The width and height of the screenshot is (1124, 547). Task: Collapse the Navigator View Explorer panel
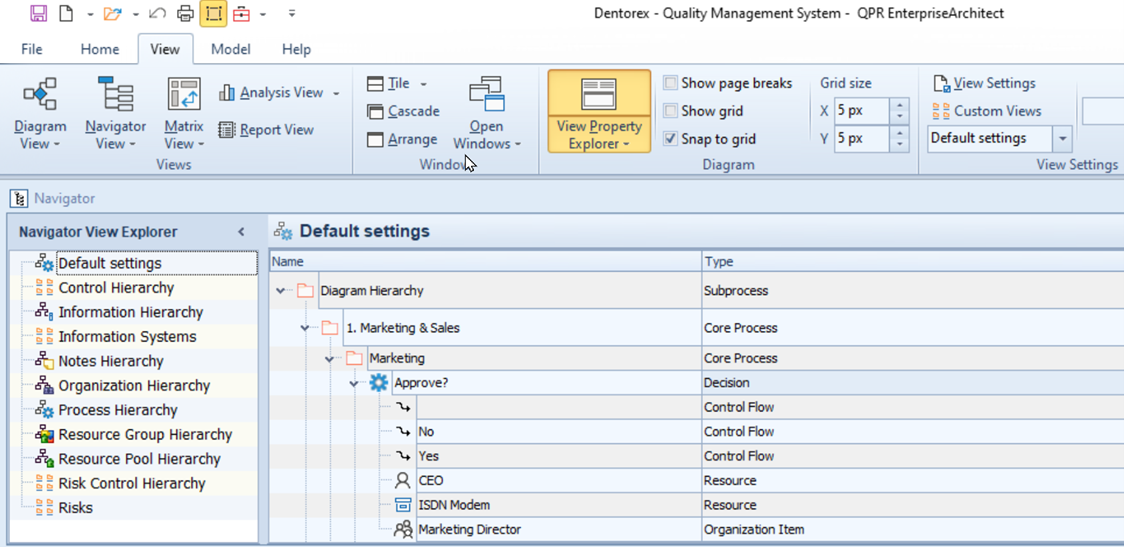pos(242,232)
